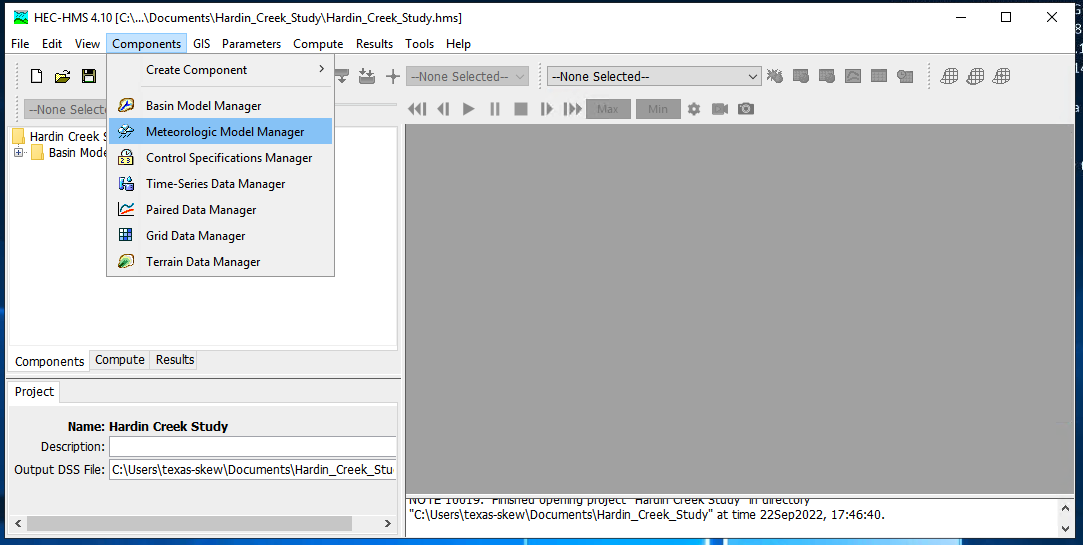Open Grid Data Manager

click(220, 236)
